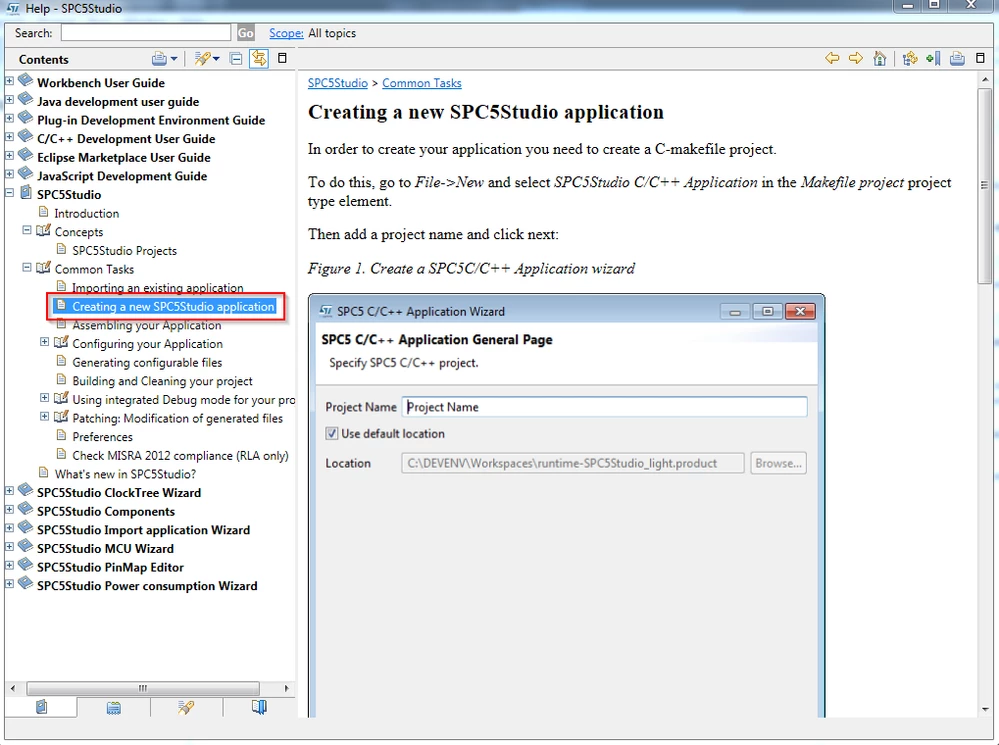Open Check MISRA 2012 compliance topic
This screenshot has height=745, width=999.
[x=180, y=456]
